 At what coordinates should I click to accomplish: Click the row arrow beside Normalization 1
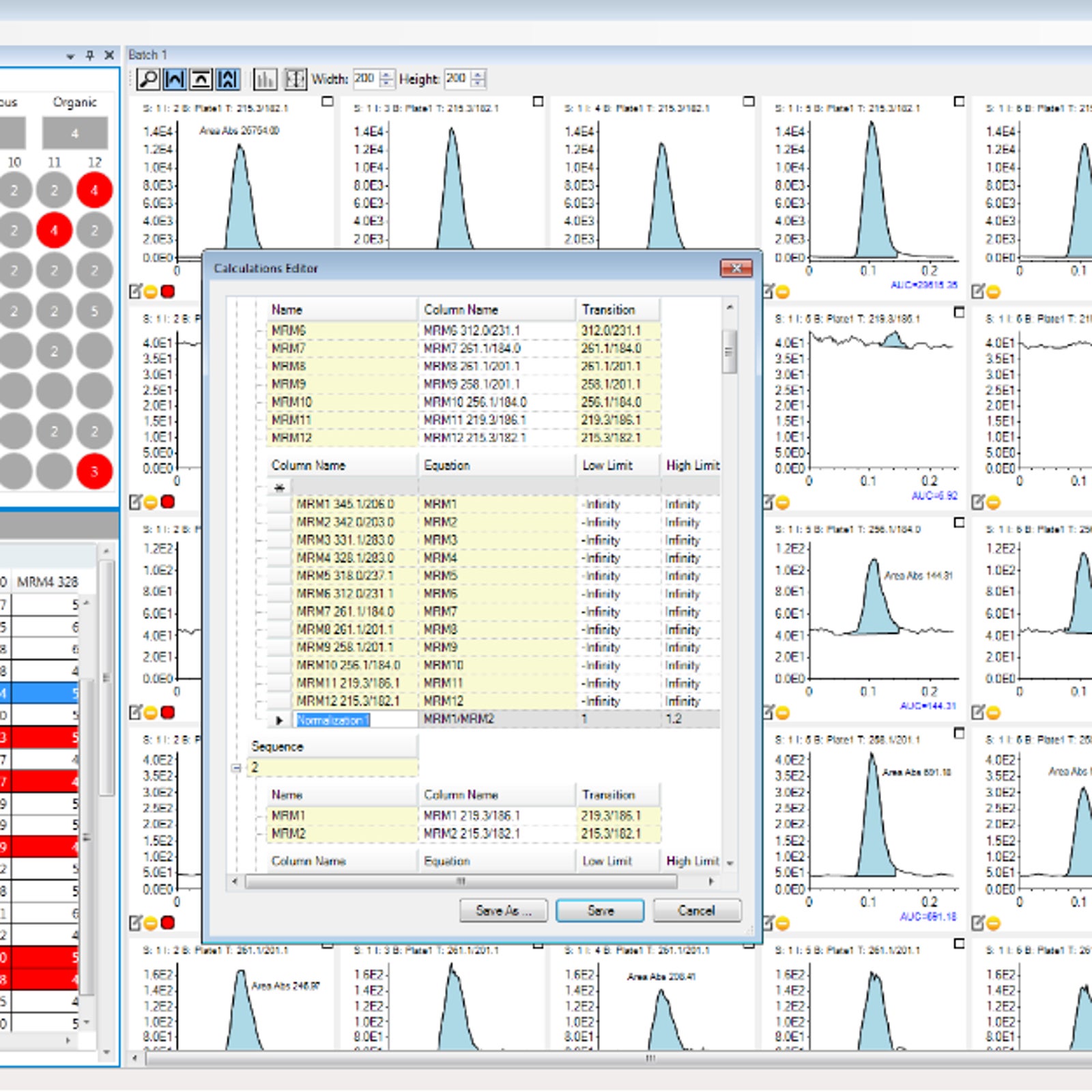pyautogui.click(x=279, y=720)
